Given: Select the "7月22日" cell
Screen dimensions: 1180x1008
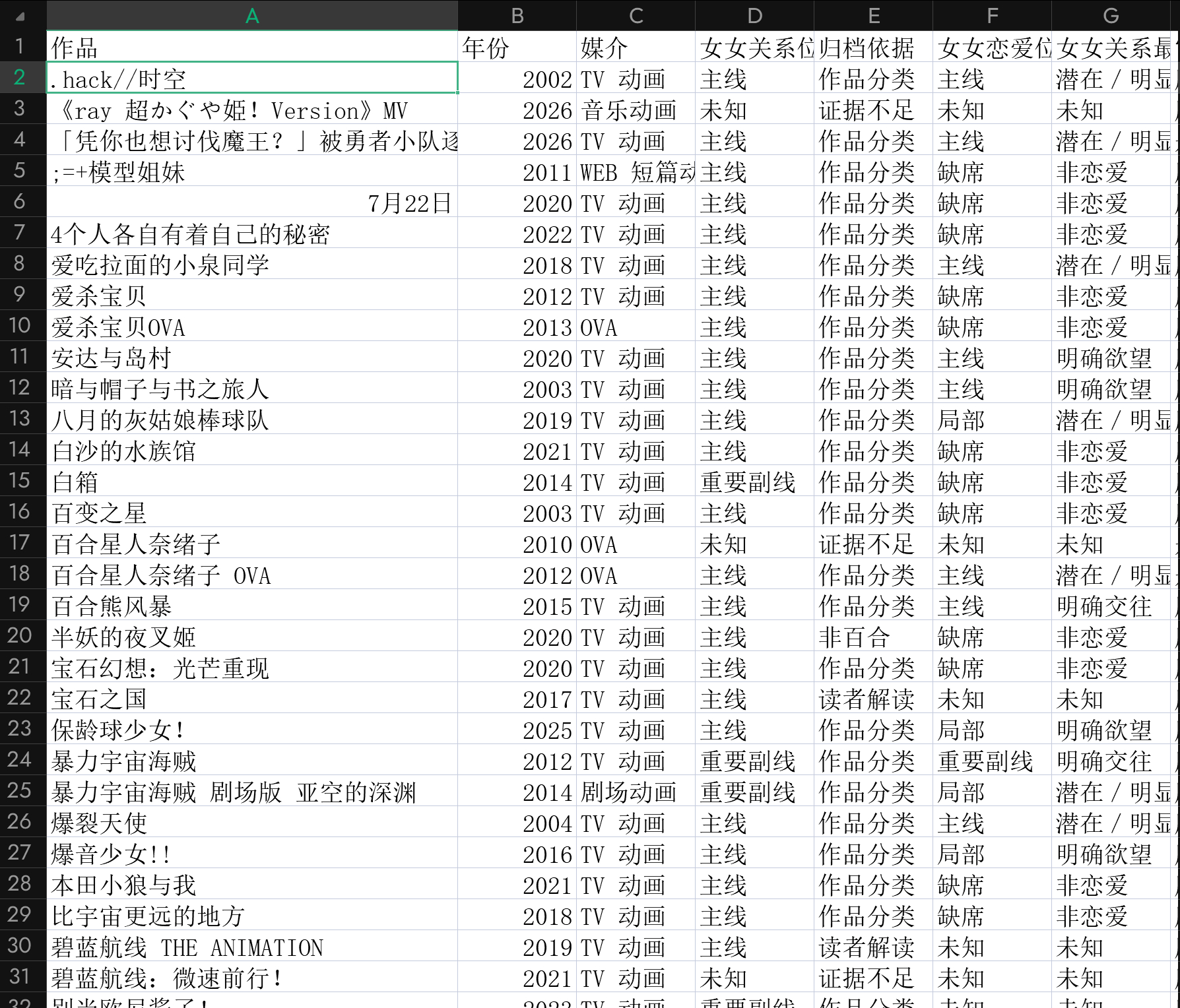Looking at the screenshot, I should (252, 202).
